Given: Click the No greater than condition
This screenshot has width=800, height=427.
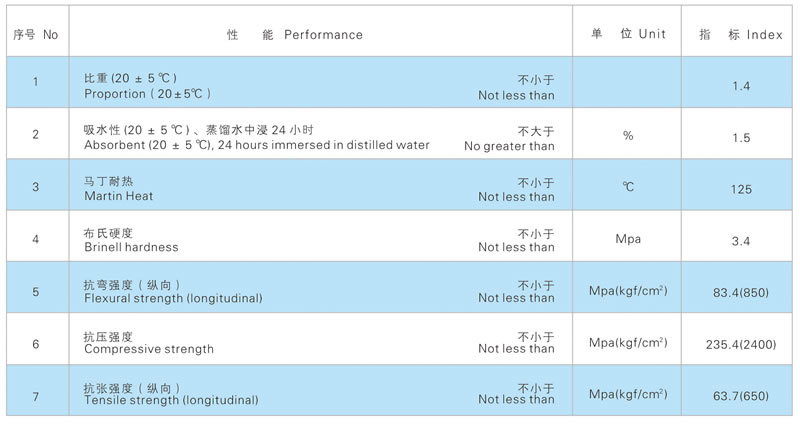Looking at the screenshot, I should [x=509, y=146].
